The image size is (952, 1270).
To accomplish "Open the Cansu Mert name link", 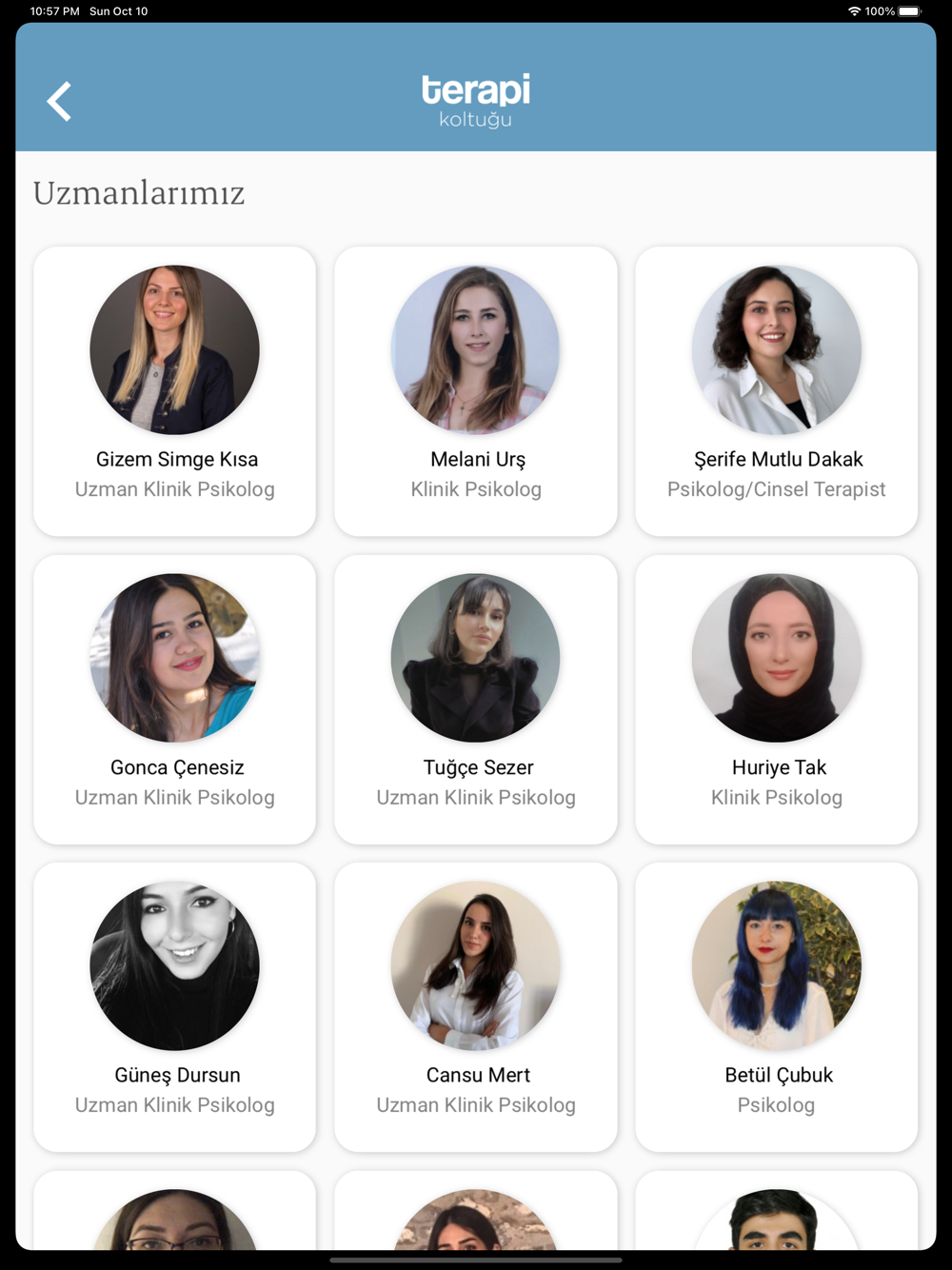I will point(478,1075).
